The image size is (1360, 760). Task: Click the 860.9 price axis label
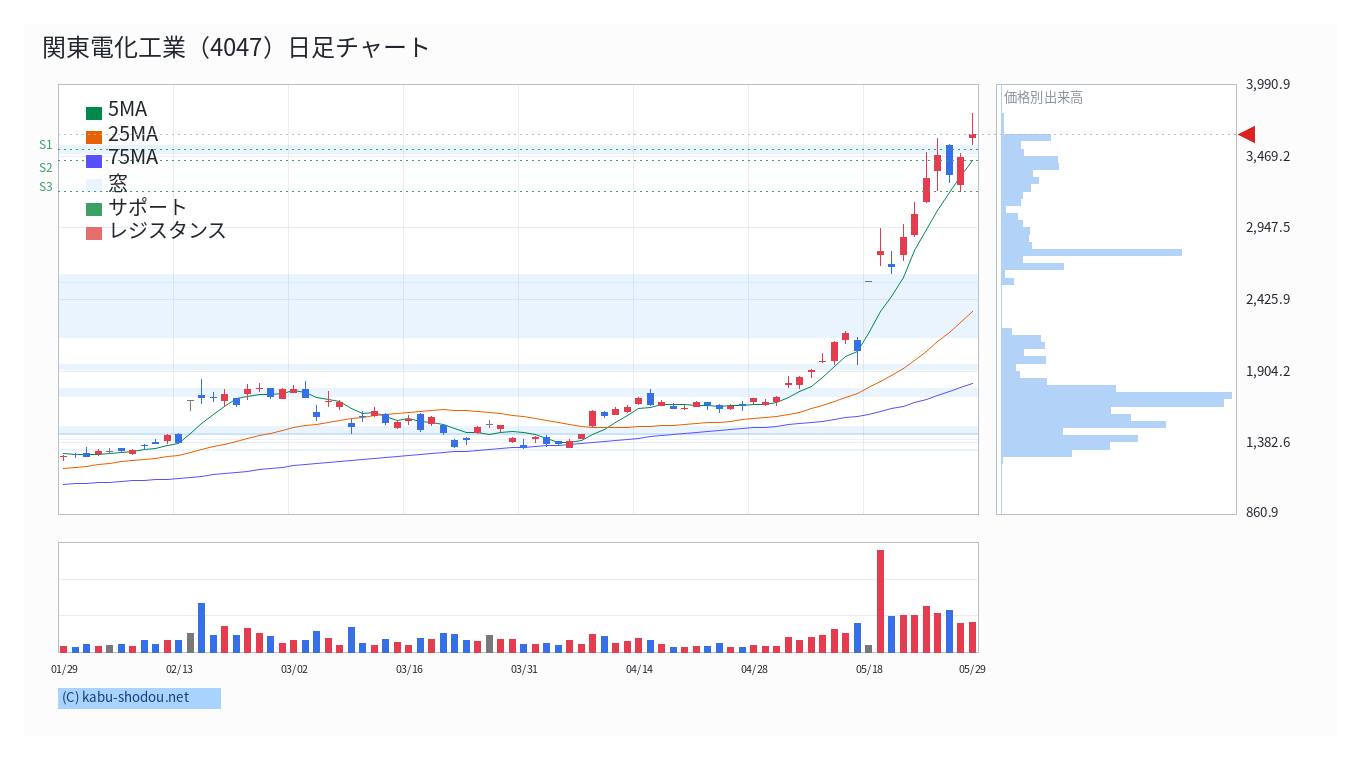1264,512
